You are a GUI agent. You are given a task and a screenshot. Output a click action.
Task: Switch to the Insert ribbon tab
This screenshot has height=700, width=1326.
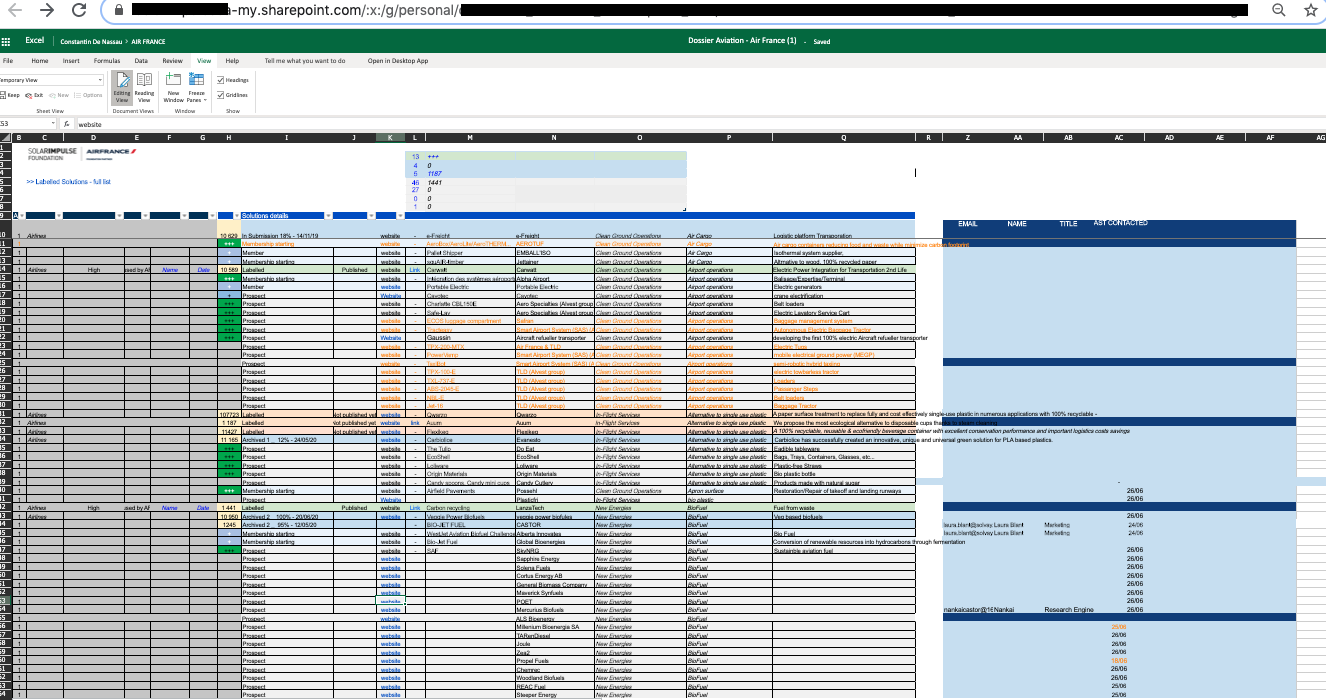pos(71,61)
